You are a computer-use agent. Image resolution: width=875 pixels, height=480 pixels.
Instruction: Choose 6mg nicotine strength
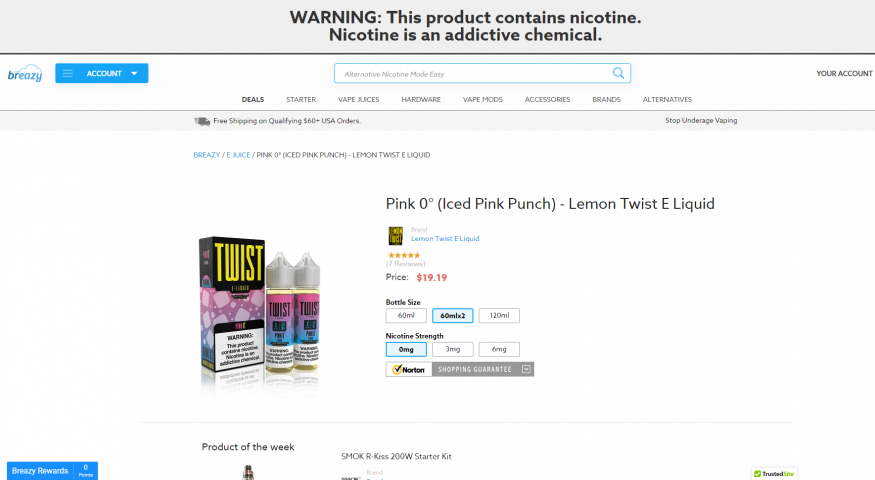tap(499, 349)
